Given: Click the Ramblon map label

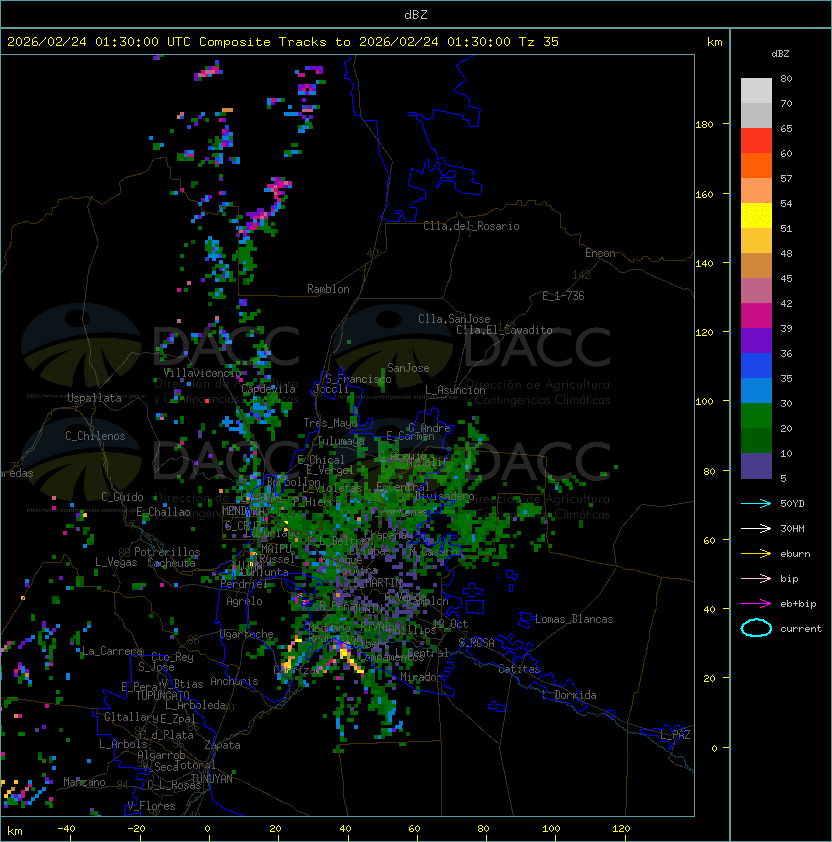Looking at the screenshot, I should [x=328, y=289].
